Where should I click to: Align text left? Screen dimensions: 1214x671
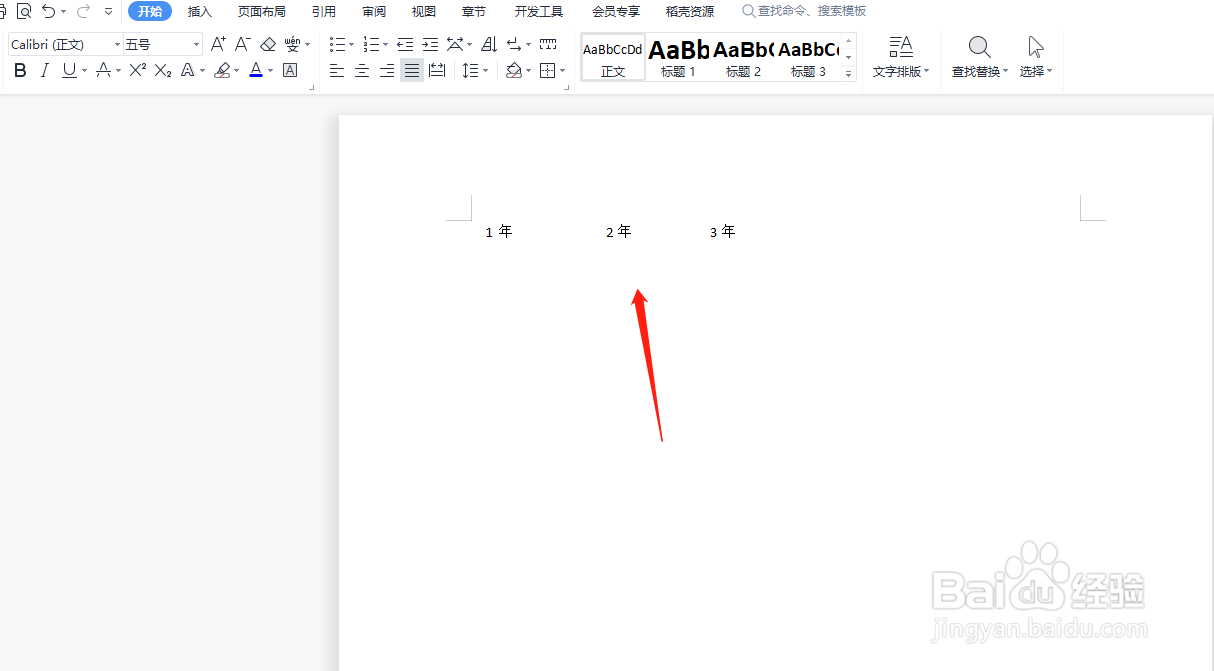coord(337,70)
